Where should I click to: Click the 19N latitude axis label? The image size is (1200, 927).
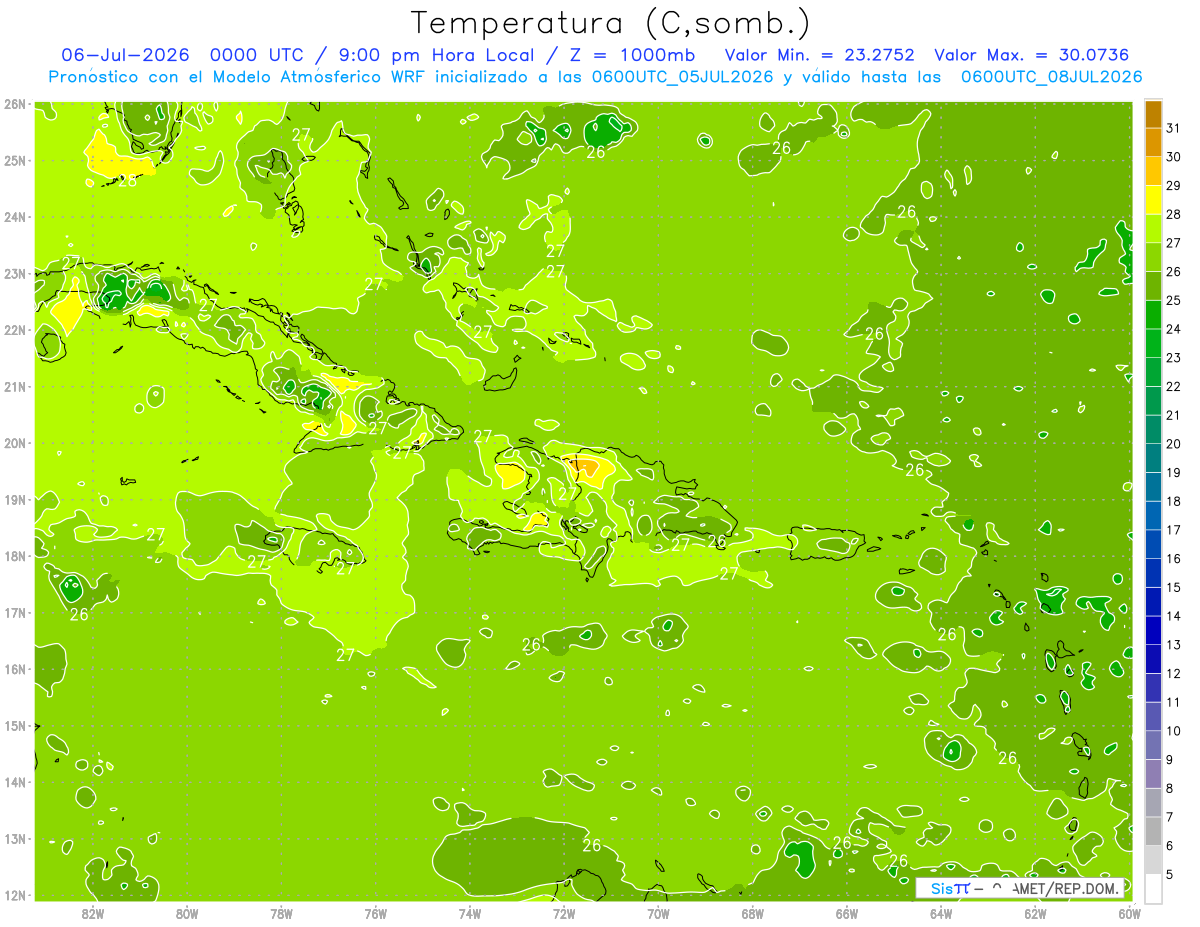click(15, 499)
